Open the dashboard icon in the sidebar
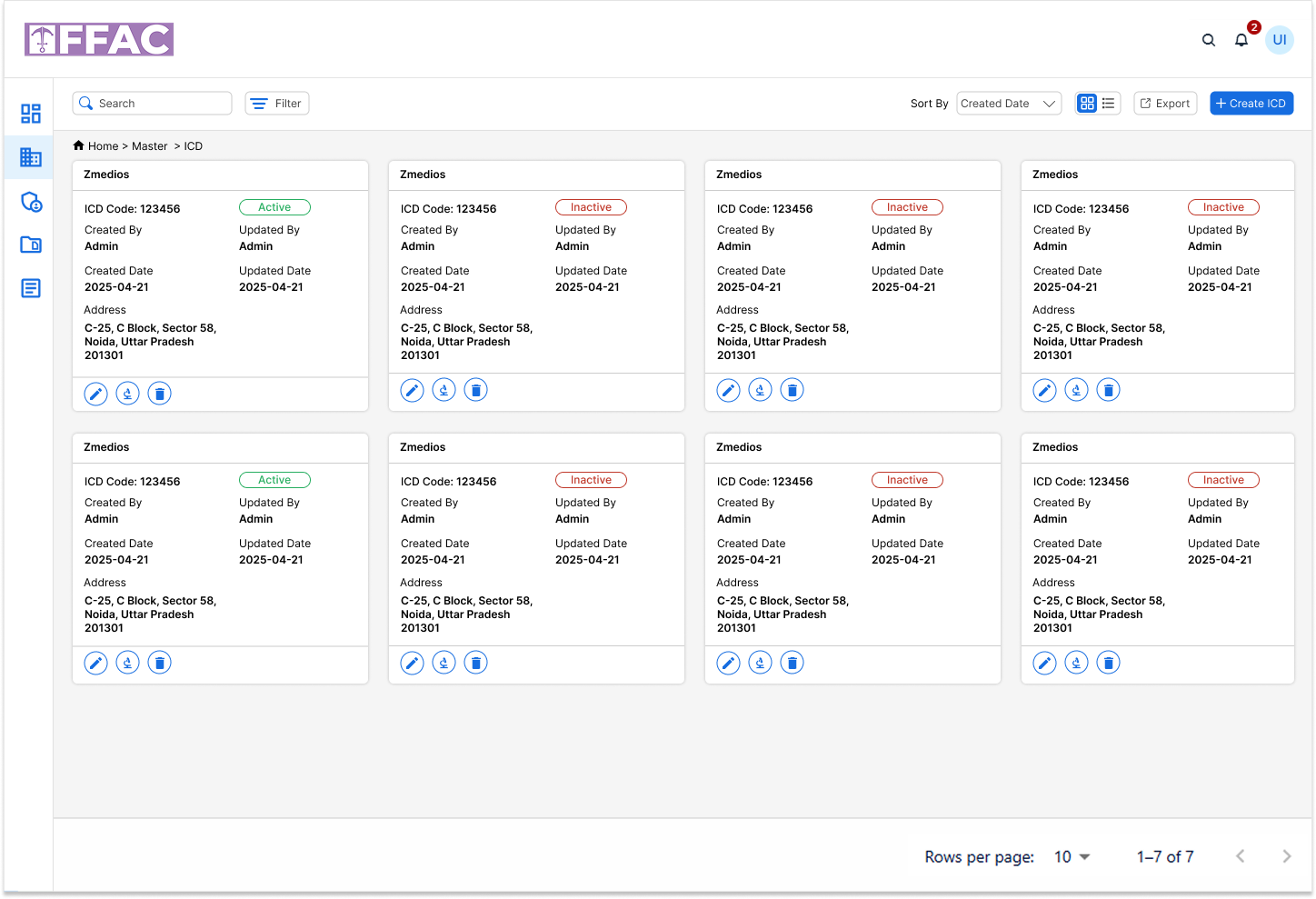Screen dimensions: 1316x899 [31, 114]
